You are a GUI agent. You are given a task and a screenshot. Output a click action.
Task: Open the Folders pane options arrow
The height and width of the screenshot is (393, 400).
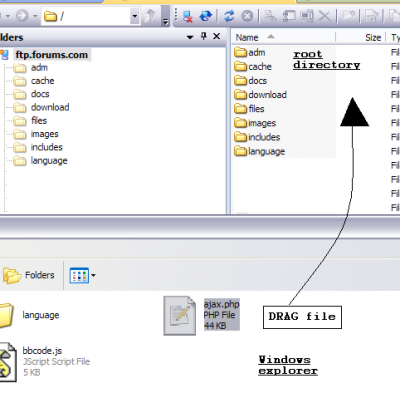[x=190, y=37]
